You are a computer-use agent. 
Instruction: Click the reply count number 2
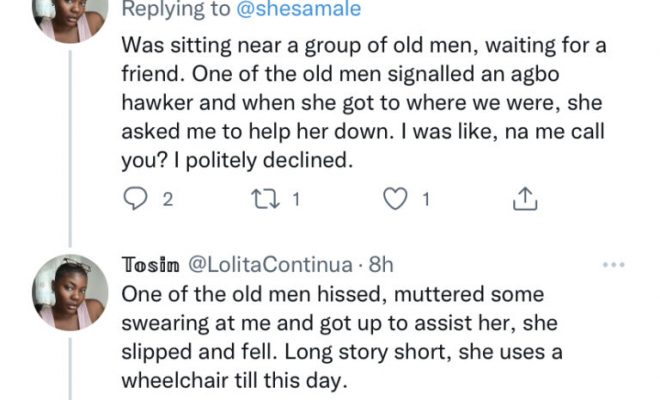tap(168, 200)
